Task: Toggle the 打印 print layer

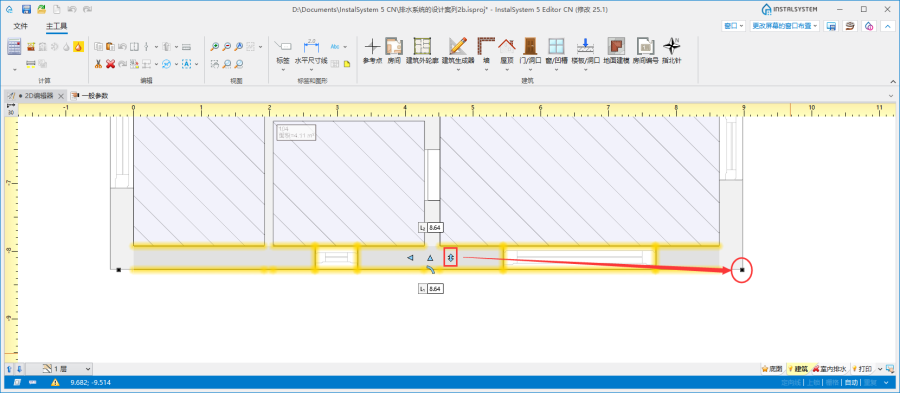Action: coord(863,368)
